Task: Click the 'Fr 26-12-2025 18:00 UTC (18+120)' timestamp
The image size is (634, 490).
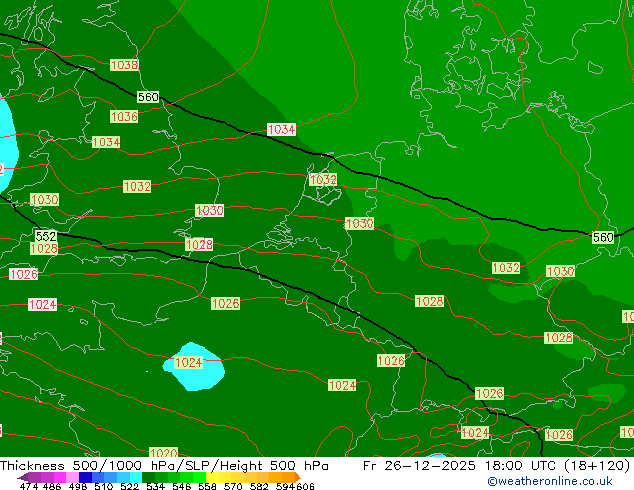Action: click(497, 466)
